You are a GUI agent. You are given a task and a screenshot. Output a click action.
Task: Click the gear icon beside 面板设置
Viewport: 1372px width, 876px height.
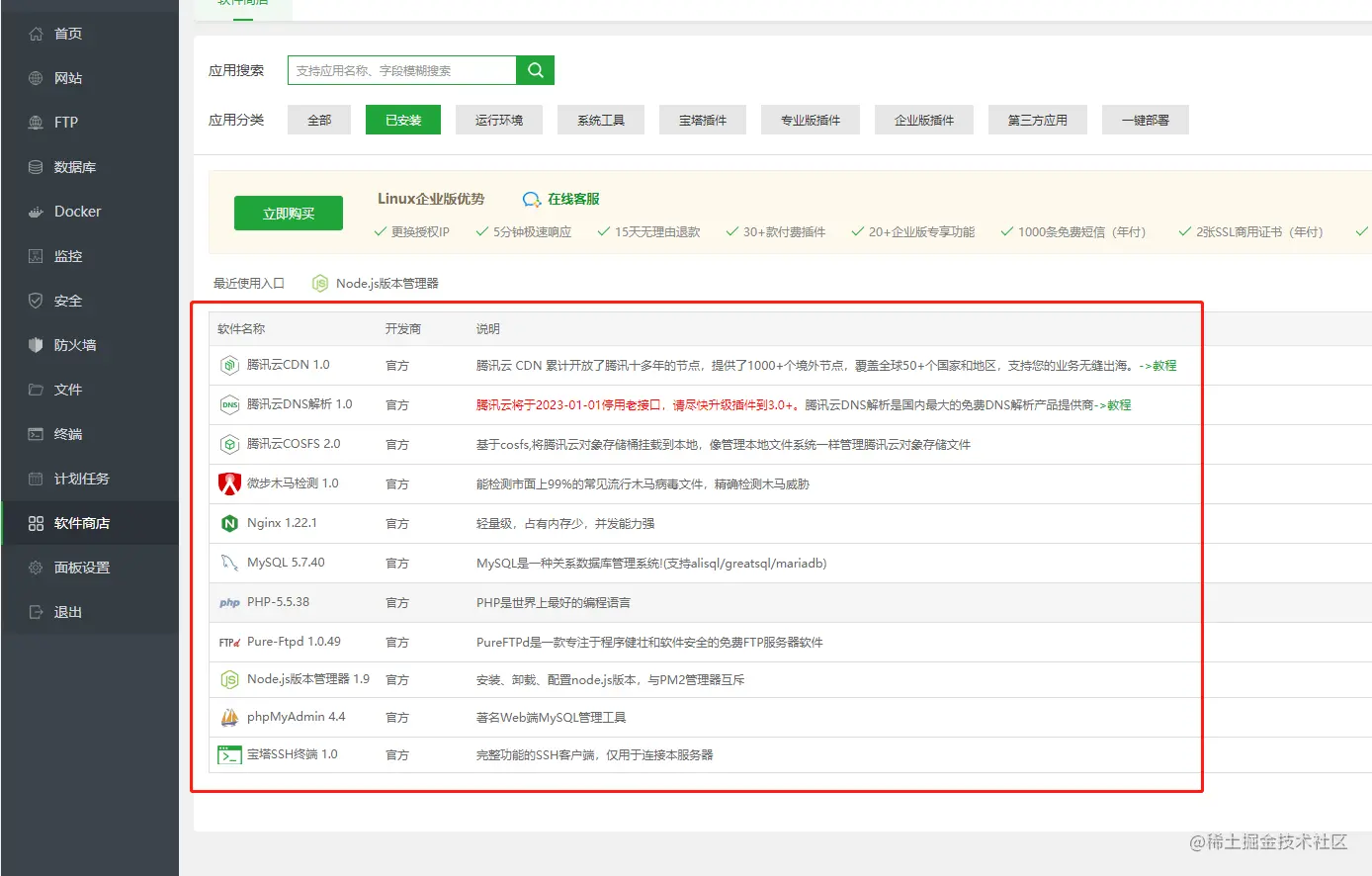tap(37, 568)
